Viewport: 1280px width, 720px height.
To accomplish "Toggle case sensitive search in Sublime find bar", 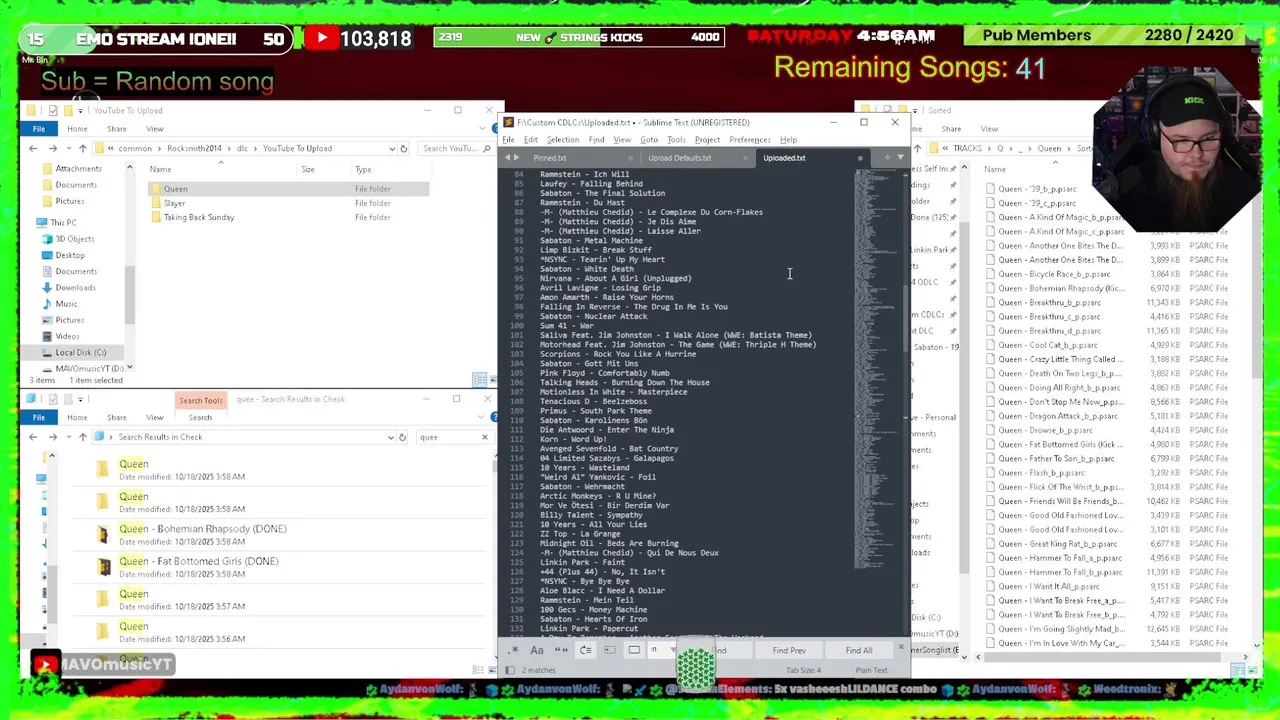I will pyautogui.click(x=537, y=650).
